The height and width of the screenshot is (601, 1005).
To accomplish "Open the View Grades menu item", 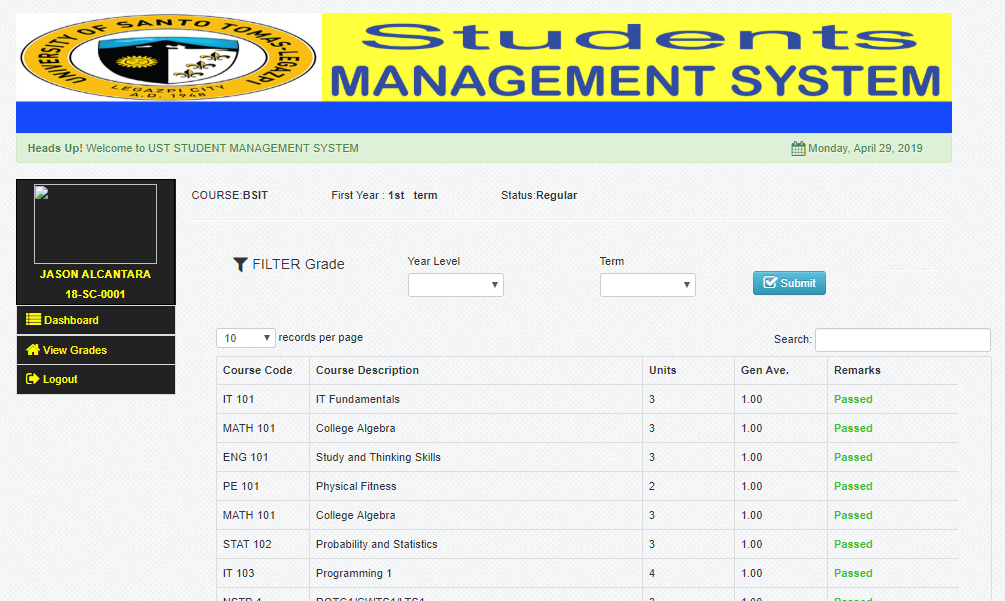I will click(x=96, y=350).
